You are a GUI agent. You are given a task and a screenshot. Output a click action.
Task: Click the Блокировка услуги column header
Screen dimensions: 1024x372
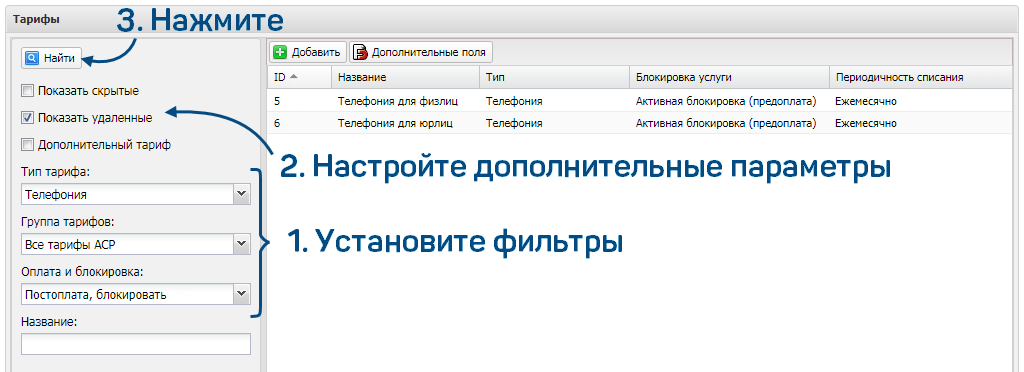click(x=729, y=77)
